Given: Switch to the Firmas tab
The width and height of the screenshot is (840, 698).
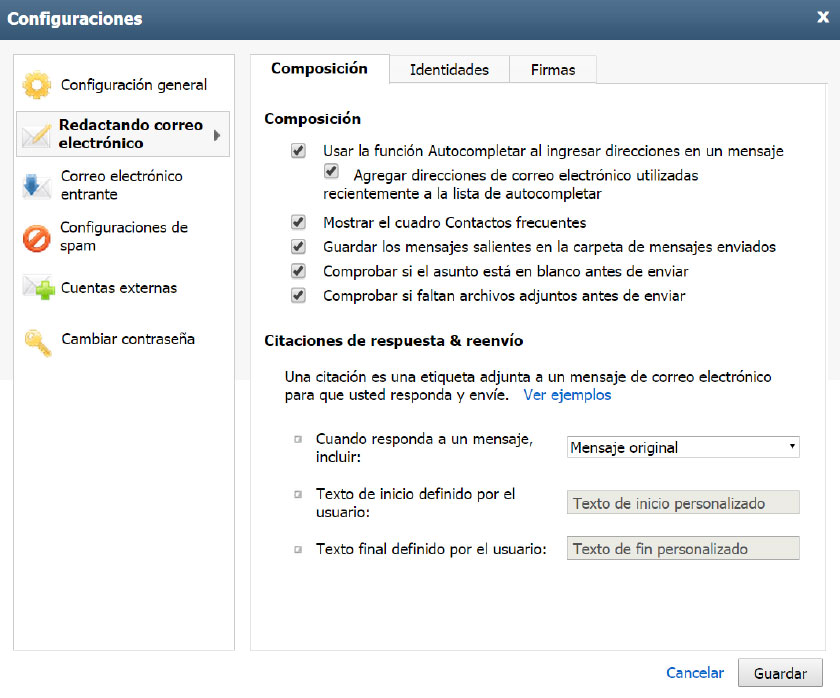Looking at the screenshot, I should [x=553, y=70].
